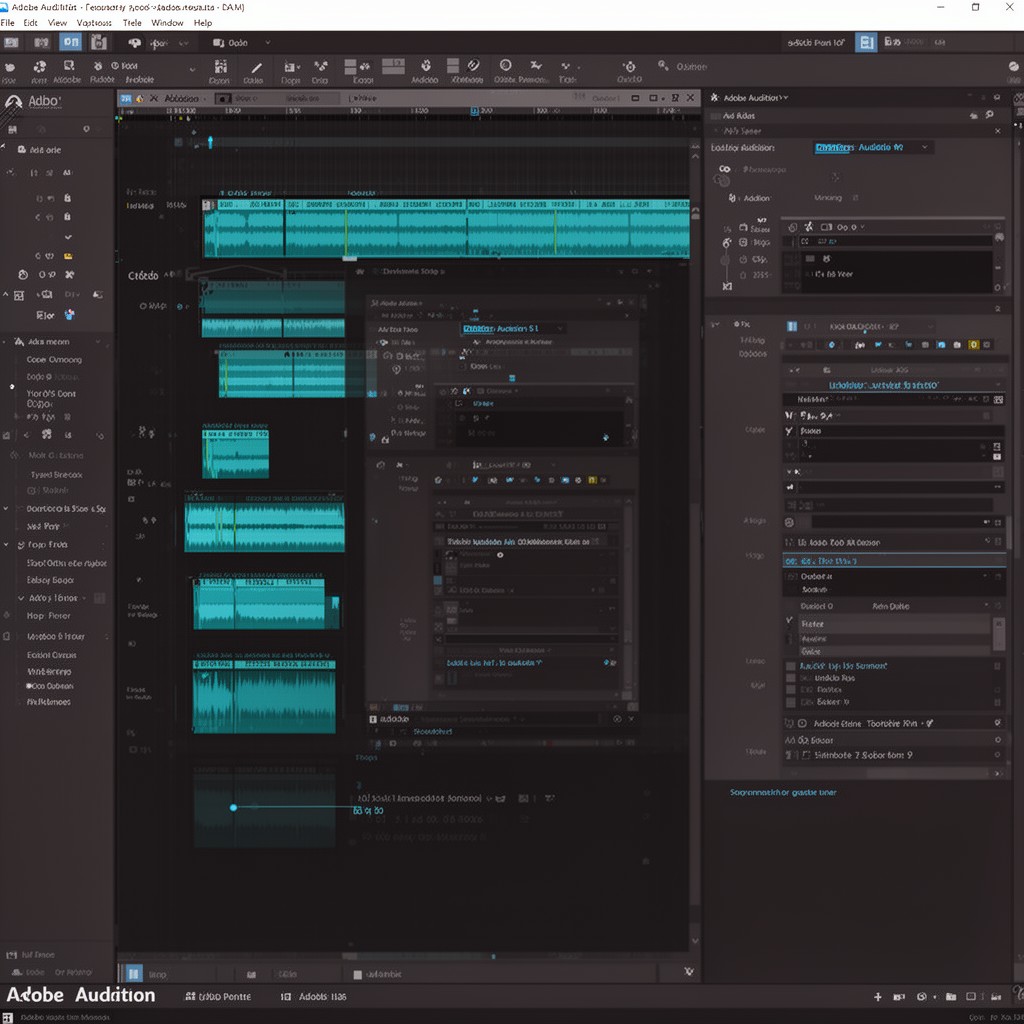Tick the Dadtor checkbox
The width and height of the screenshot is (1024, 1024).
791,690
